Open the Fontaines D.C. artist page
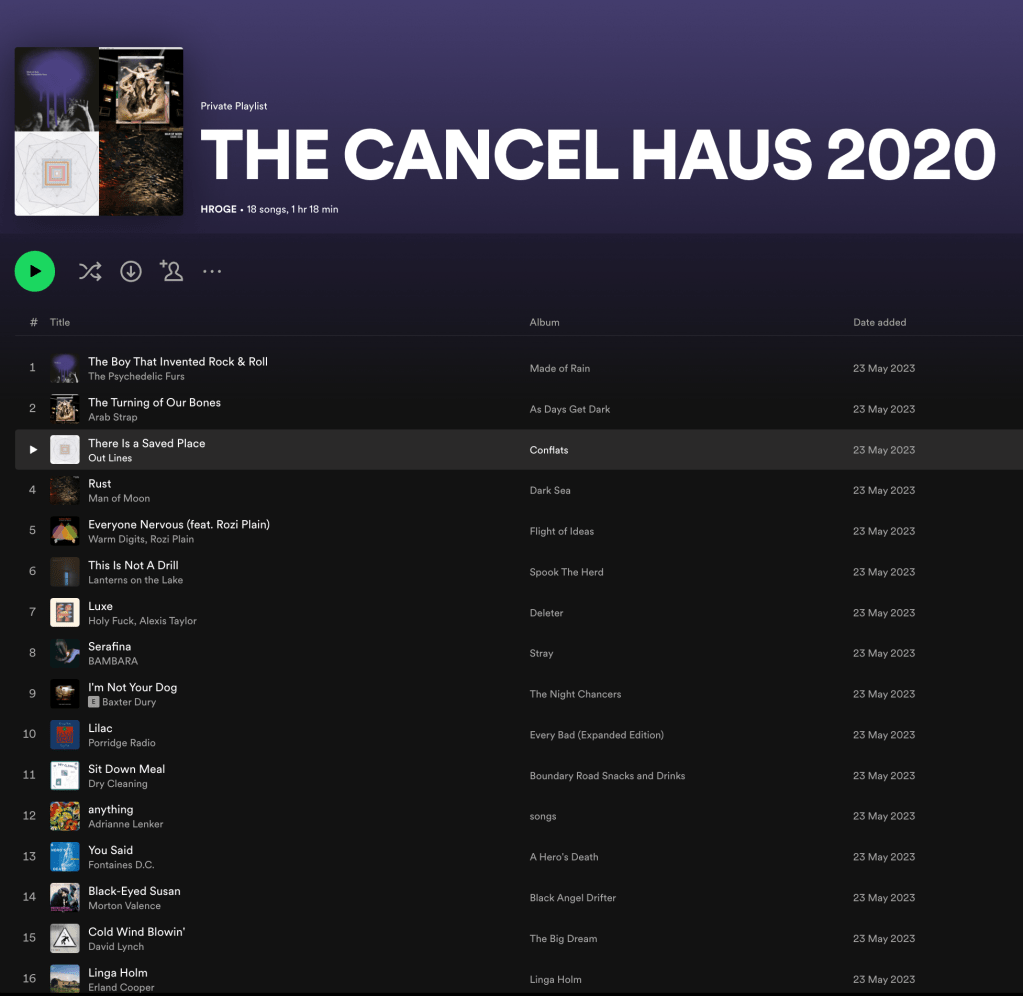 121,865
